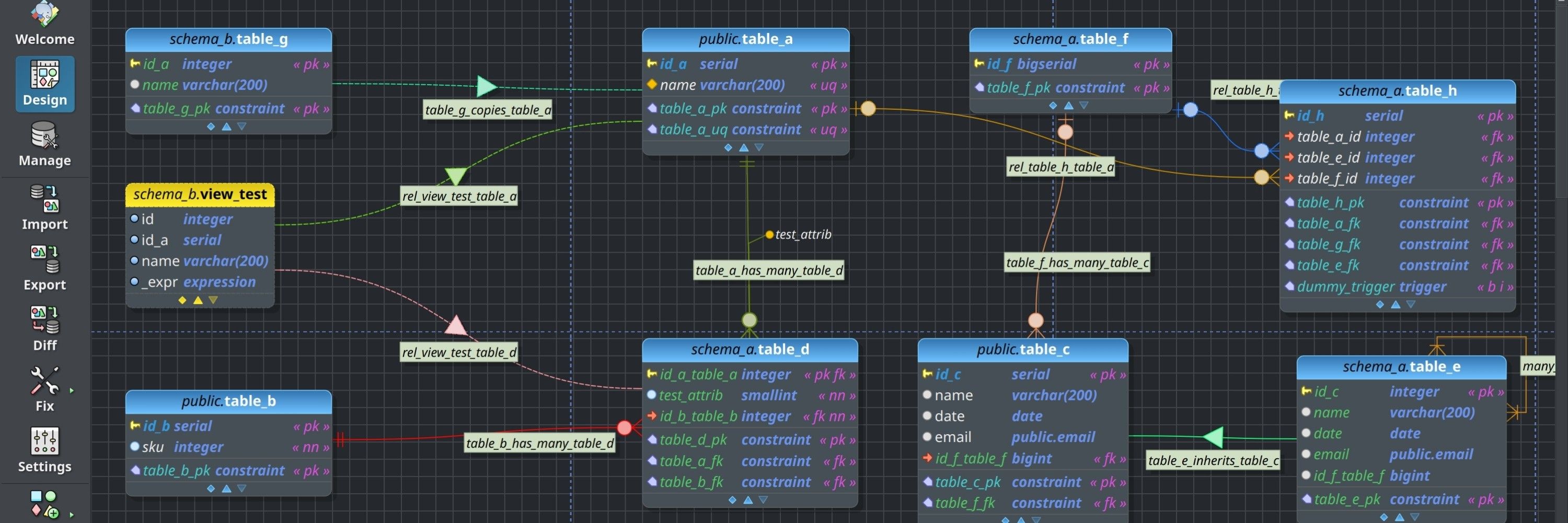Toggle attributes diamond on table_b footer
The width and height of the screenshot is (1568, 523).
click(x=211, y=489)
